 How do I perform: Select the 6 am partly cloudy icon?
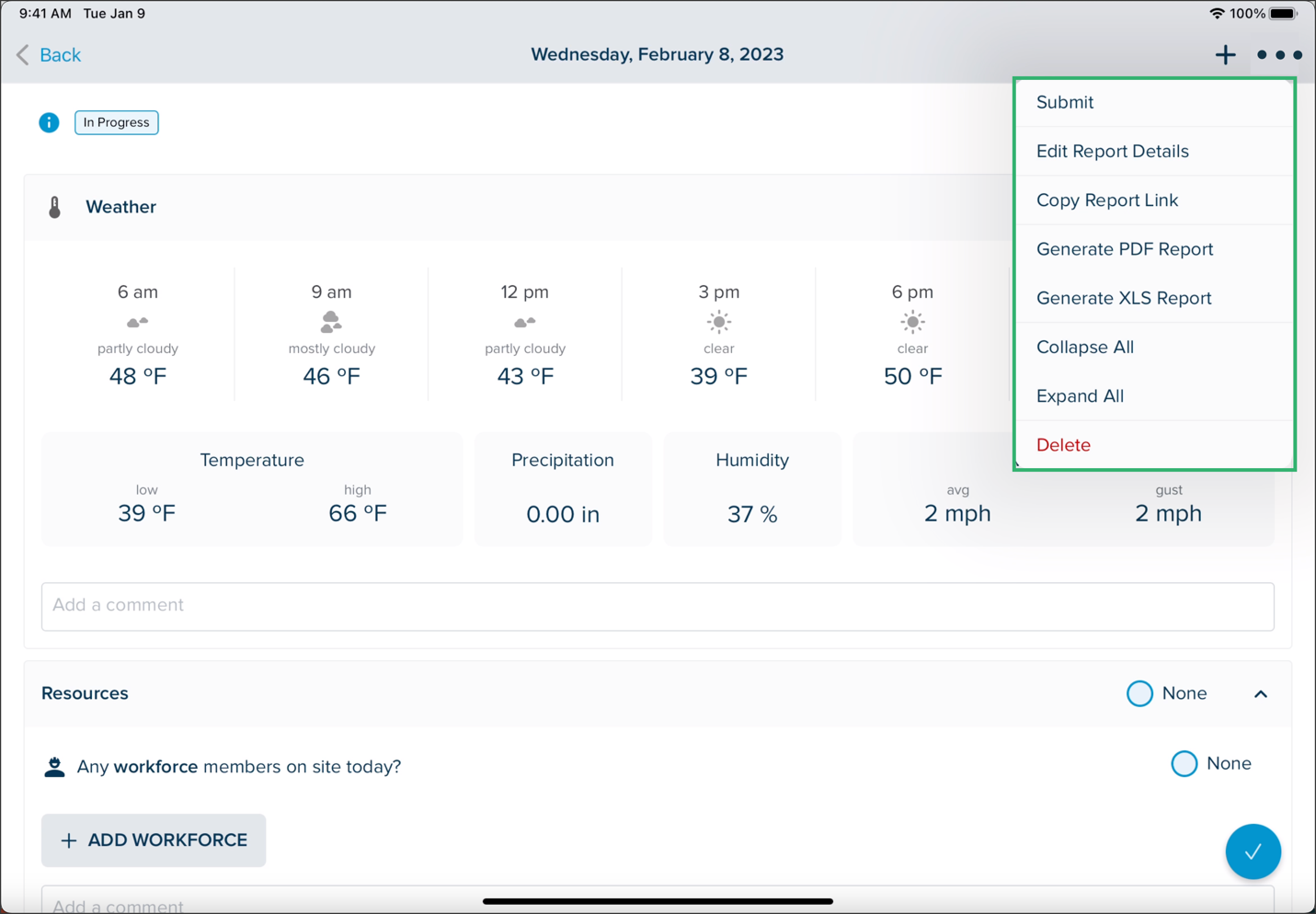(x=138, y=322)
